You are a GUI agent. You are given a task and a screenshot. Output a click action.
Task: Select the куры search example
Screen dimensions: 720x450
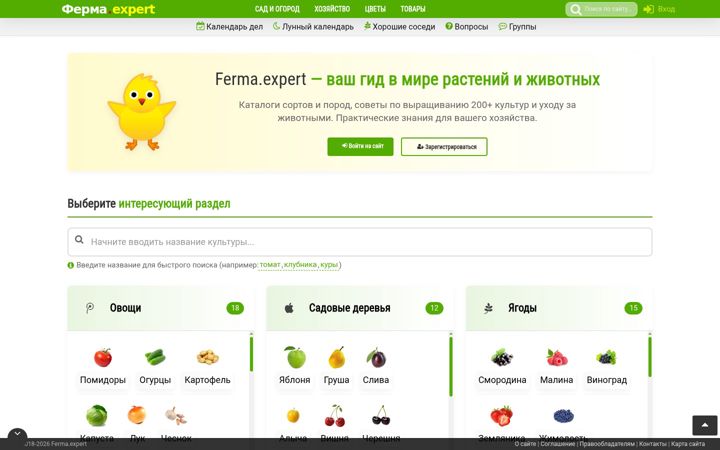pos(329,265)
